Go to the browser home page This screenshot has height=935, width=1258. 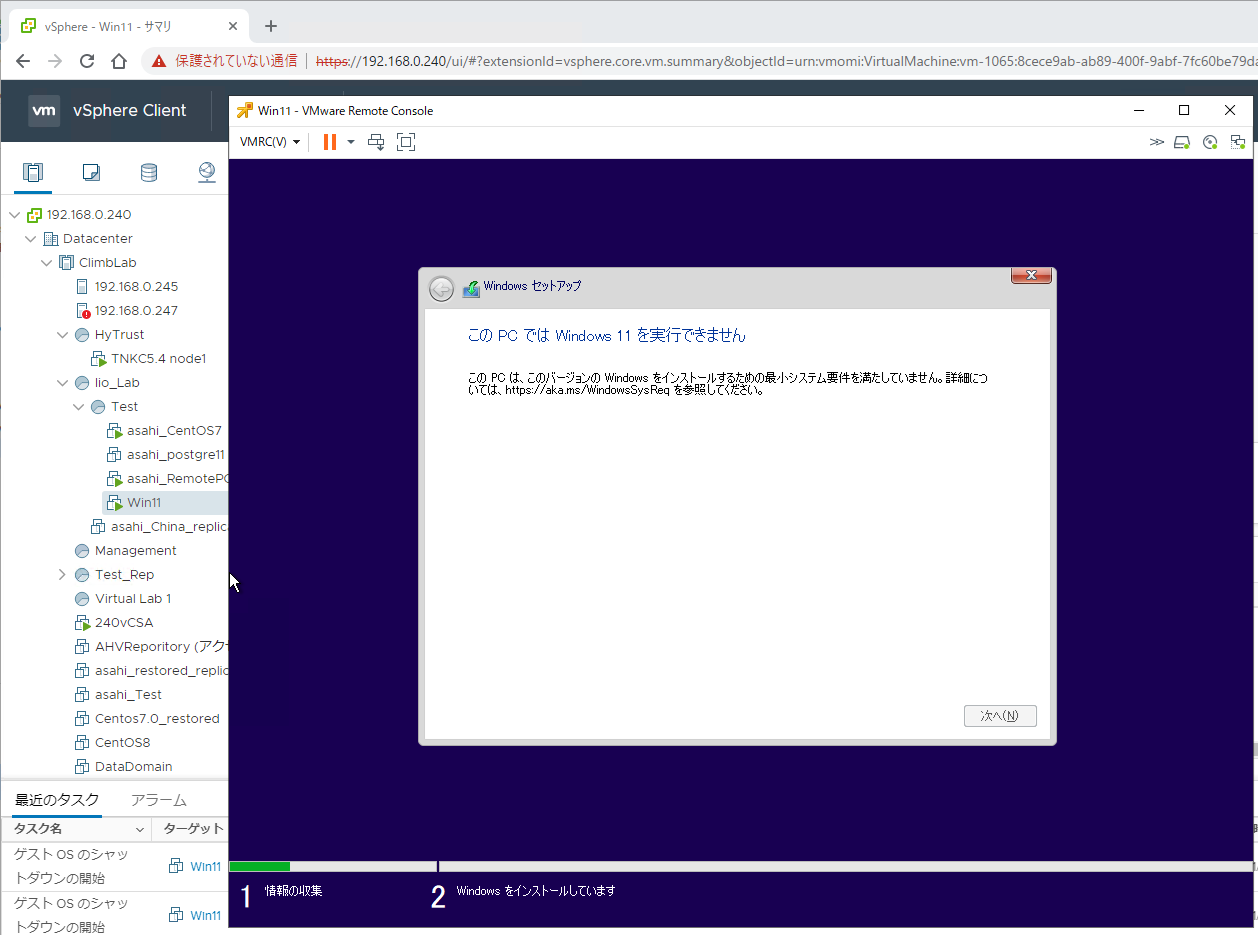point(119,61)
